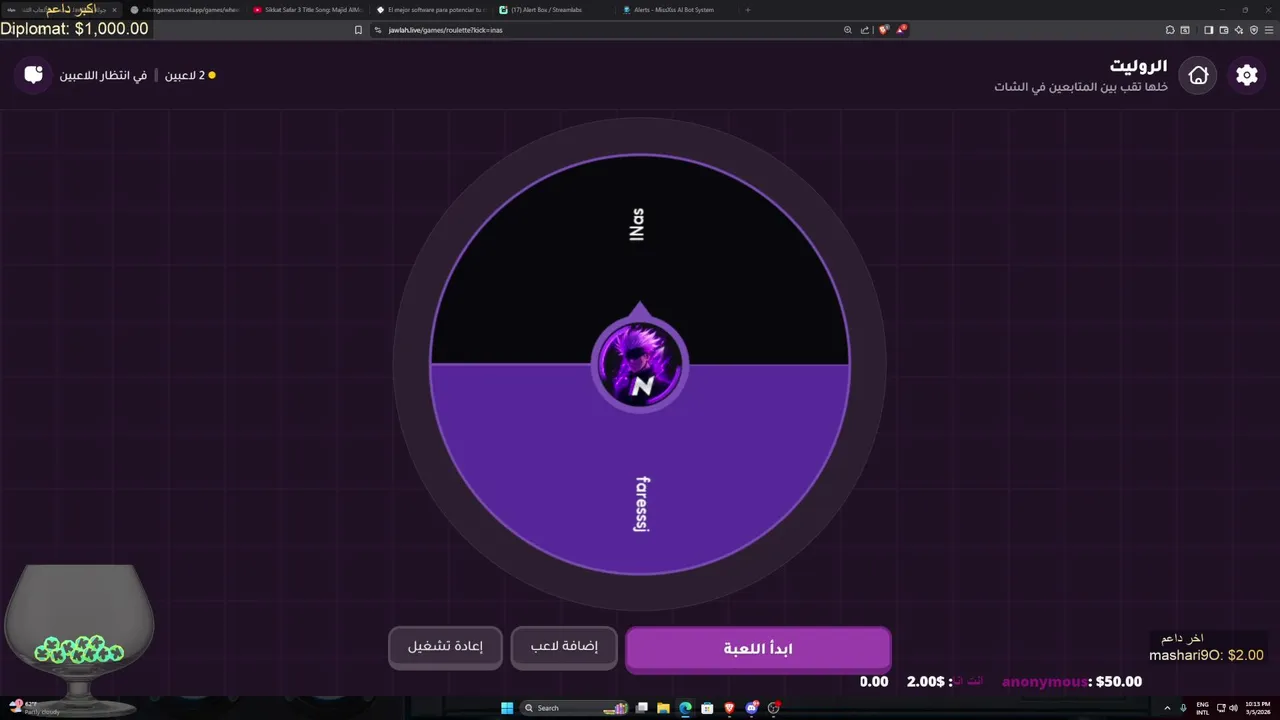This screenshot has width=1280, height=720.
Task: Open Microsoft Edge from the taskbar
Action: (686, 708)
